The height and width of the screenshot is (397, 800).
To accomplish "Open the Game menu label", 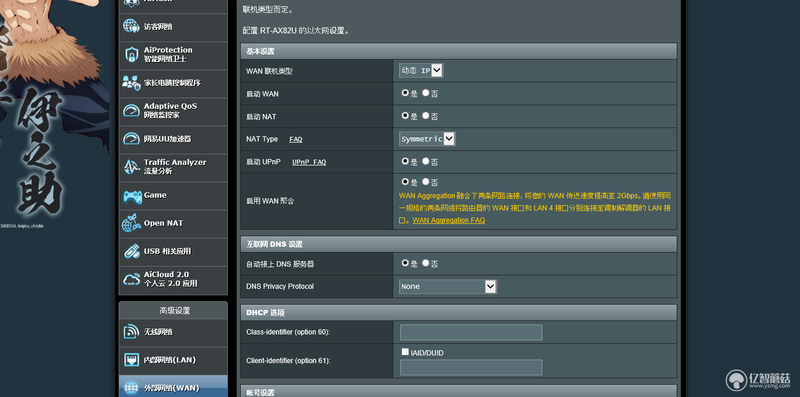I will [155, 195].
